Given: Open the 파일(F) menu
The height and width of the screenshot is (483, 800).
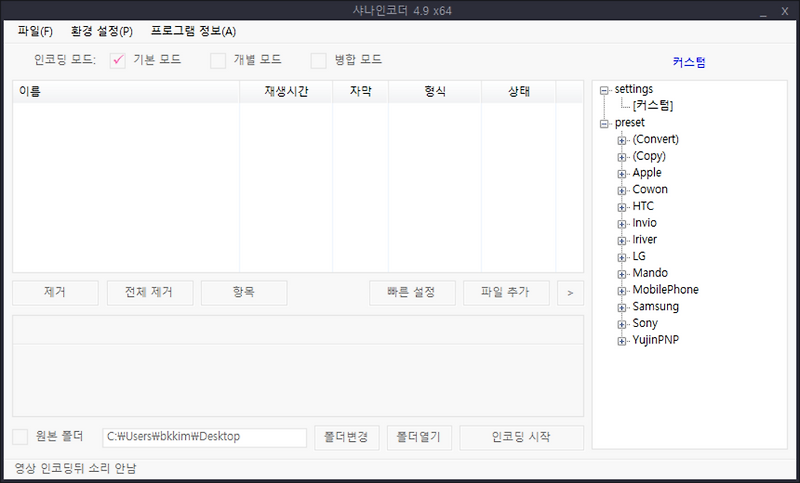Looking at the screenshot, I should (x=35, y=31).
